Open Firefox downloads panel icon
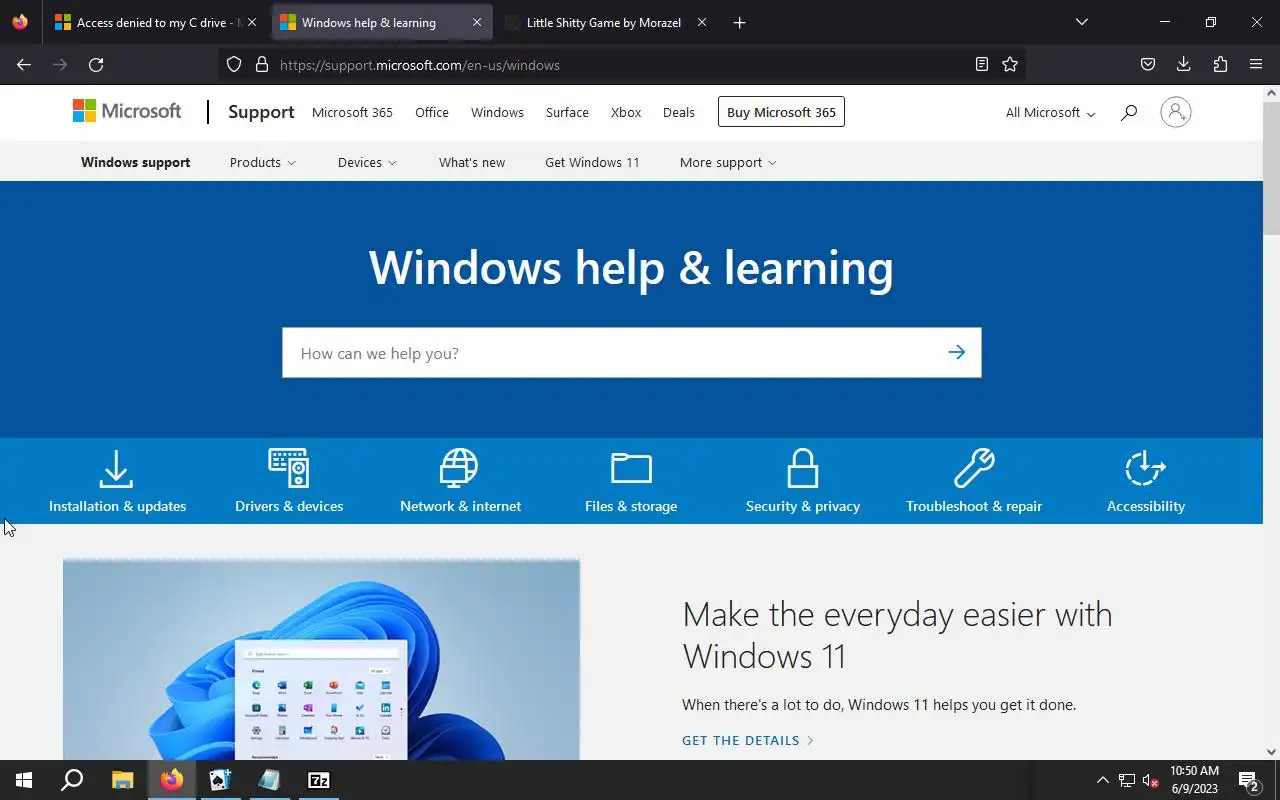The width and height of the screenshot is (1280, 800). [1184, 64]
